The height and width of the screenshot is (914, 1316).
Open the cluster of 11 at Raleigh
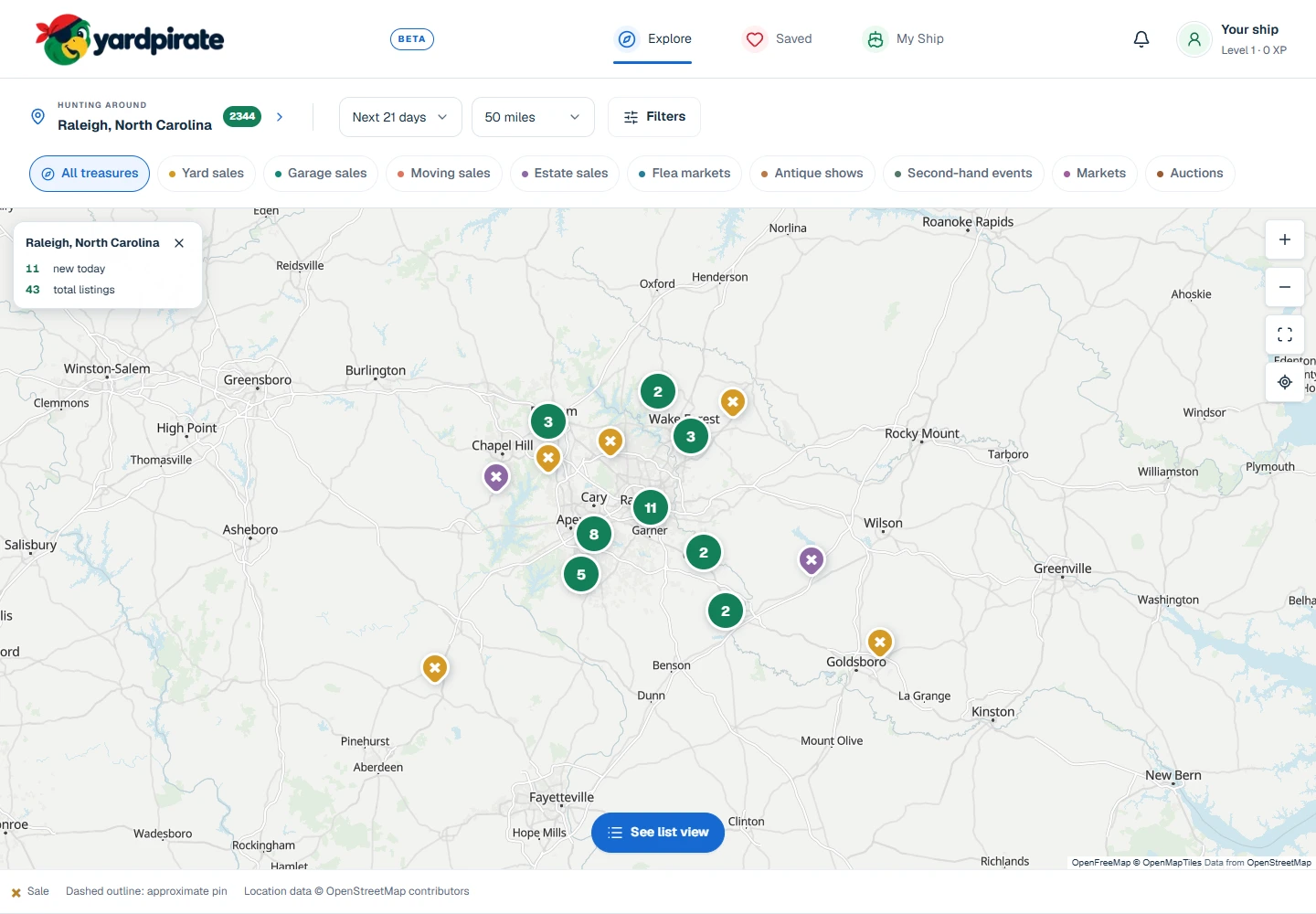tap(651, 507)
